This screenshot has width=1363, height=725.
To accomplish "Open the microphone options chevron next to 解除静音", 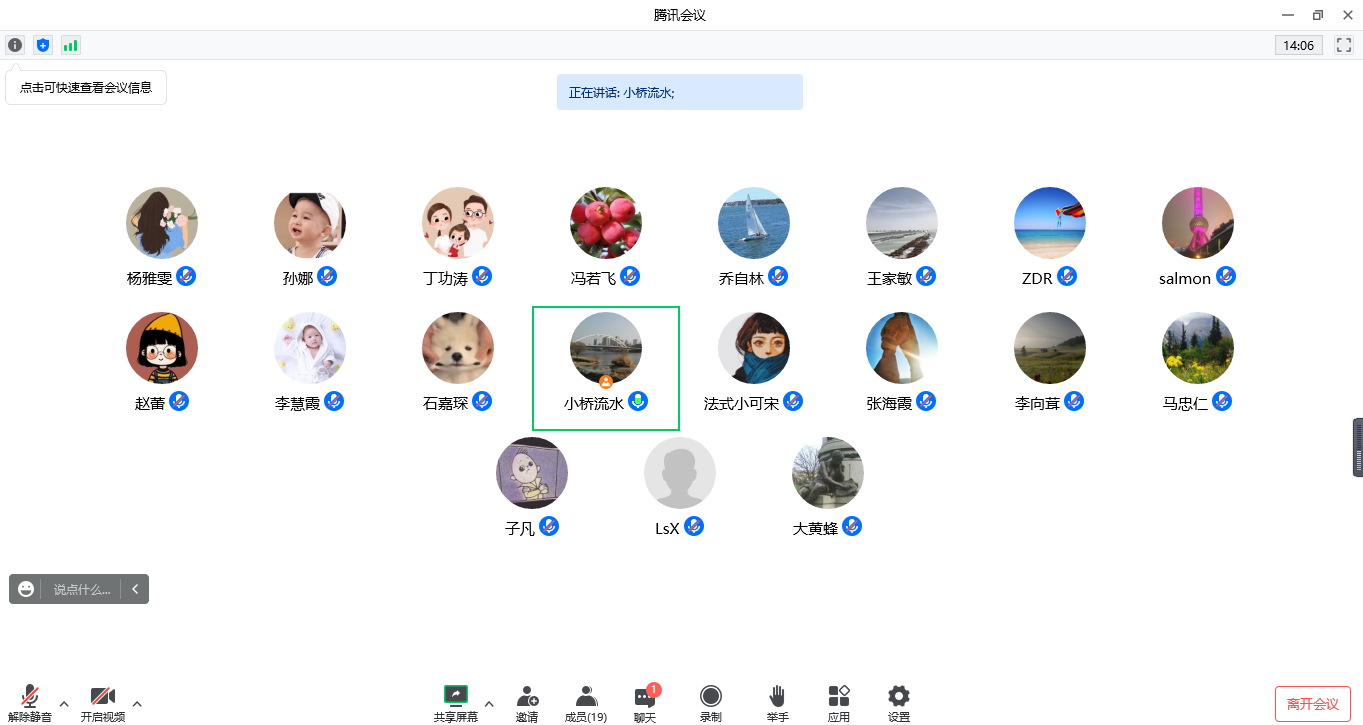I will (x=64, y=703).
